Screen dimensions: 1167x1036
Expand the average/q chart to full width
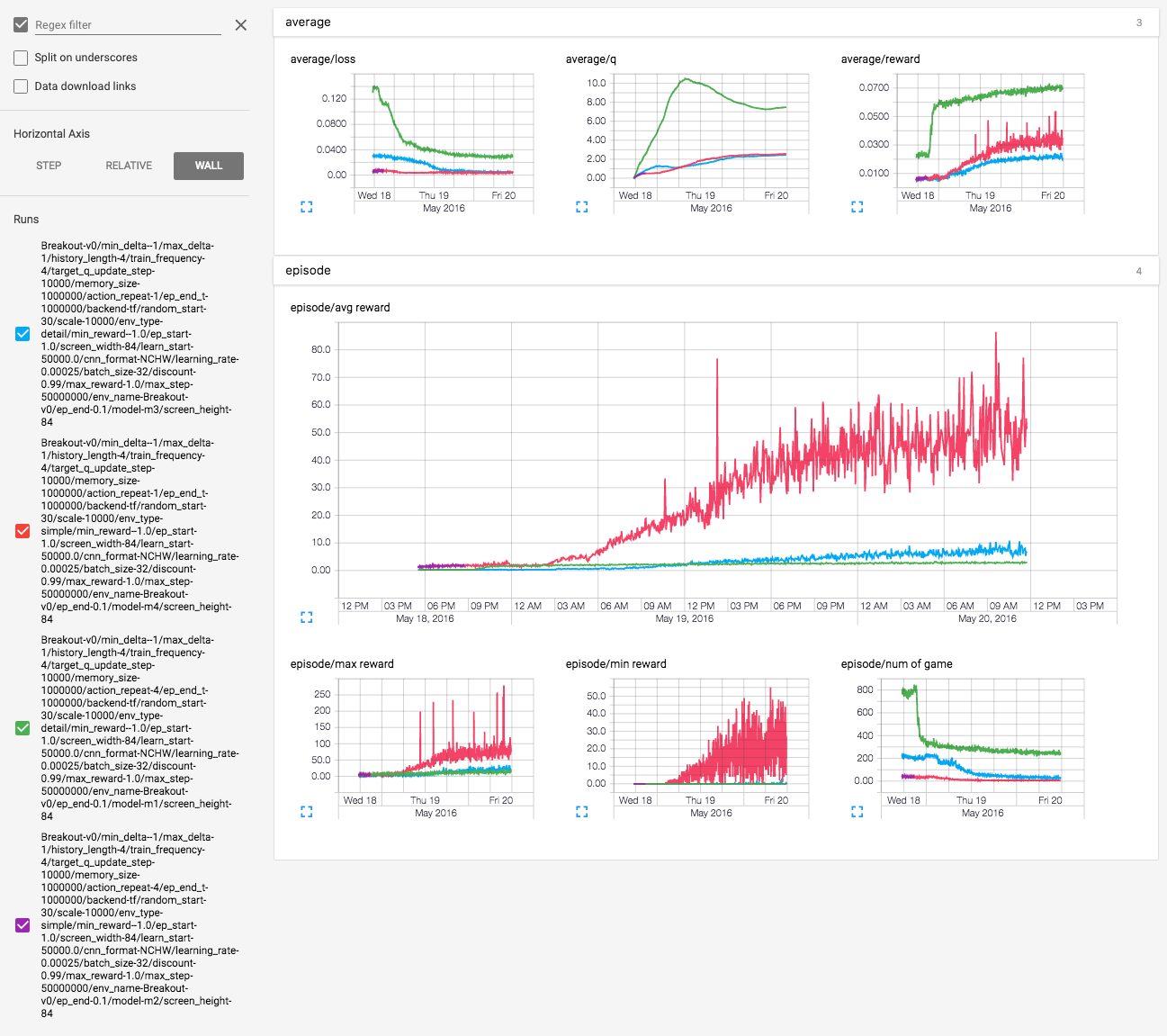[x=581, y=207]
